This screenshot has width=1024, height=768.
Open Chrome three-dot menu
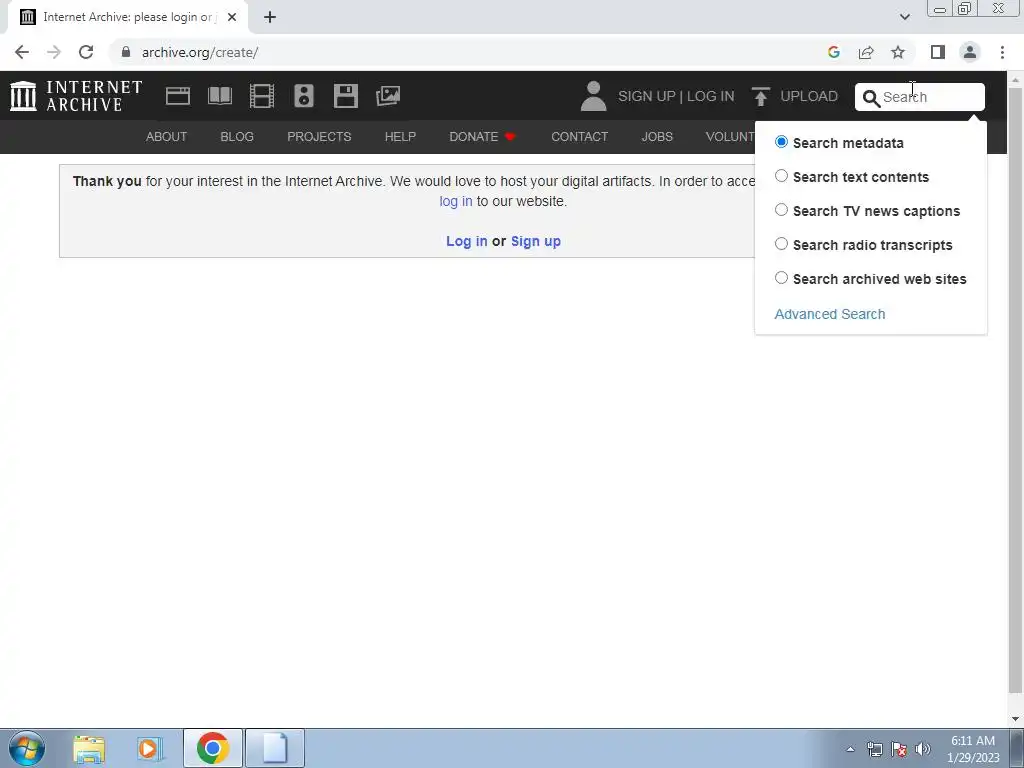click(1002, 52)
